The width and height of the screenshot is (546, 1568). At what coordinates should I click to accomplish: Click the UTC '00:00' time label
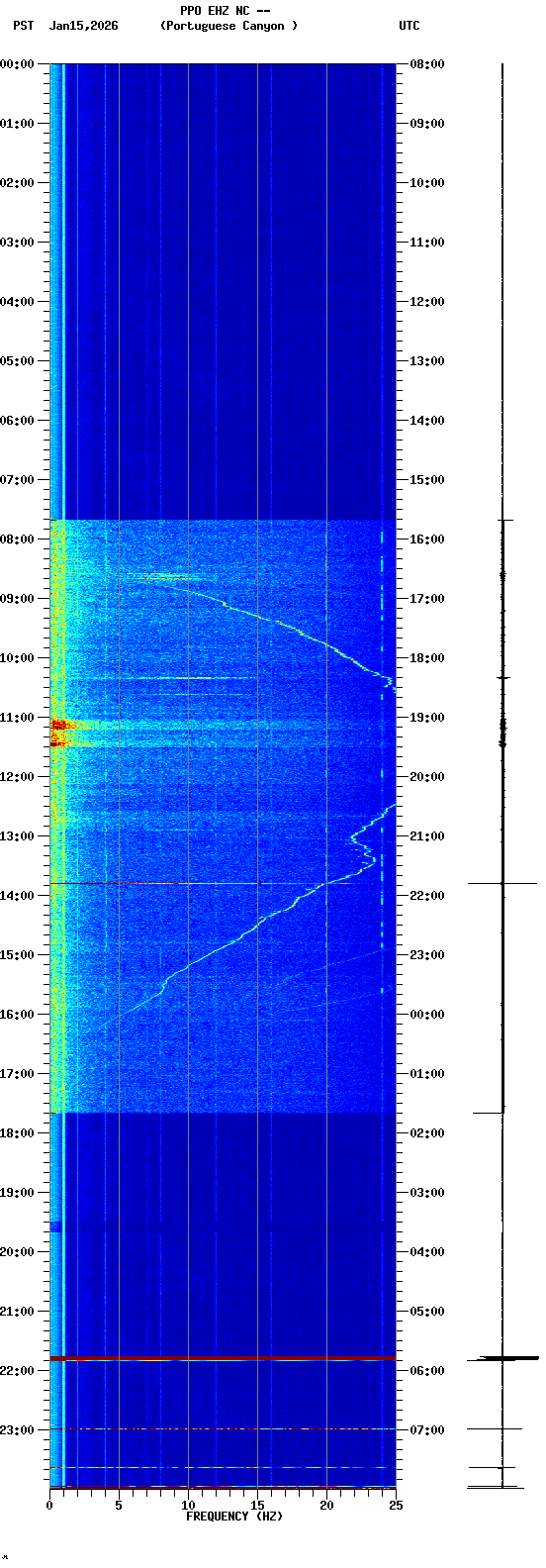click(427, 1015)
